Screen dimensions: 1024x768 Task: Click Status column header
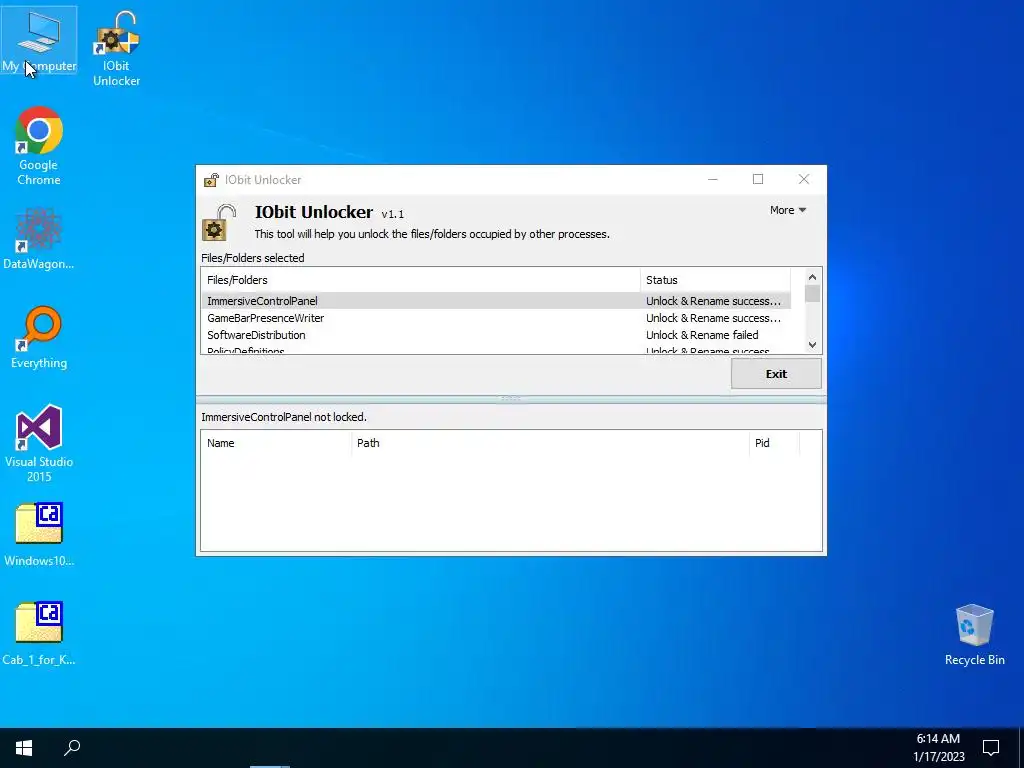click(715, 280)
